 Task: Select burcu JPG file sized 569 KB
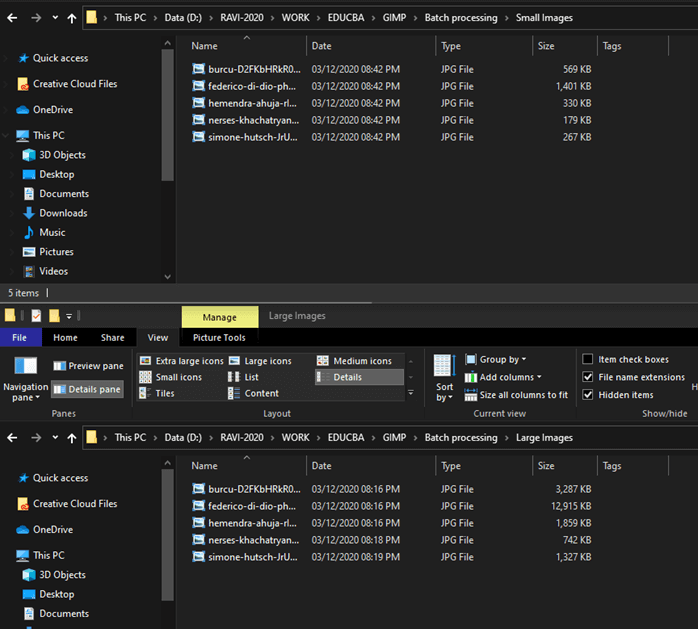click(392, 69)
